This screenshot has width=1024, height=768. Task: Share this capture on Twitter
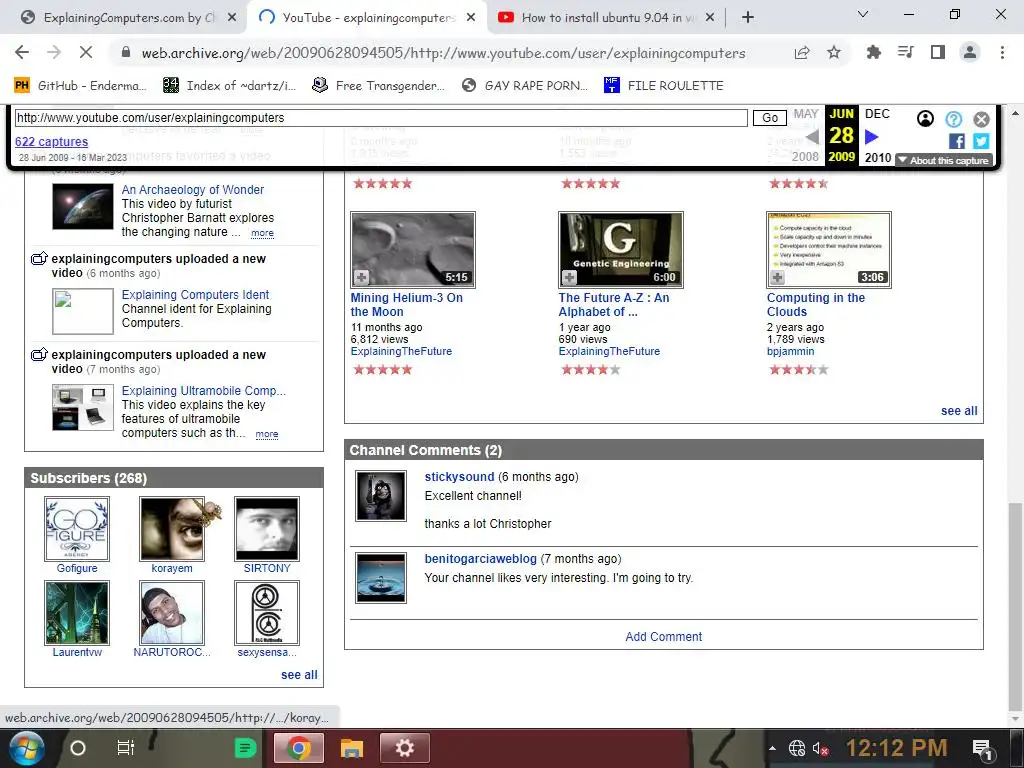[981, 141]
